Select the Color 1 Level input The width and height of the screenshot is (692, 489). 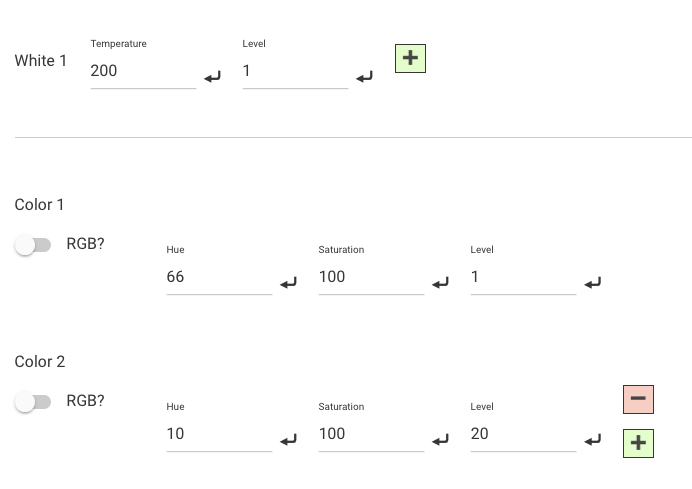point(523,277)
